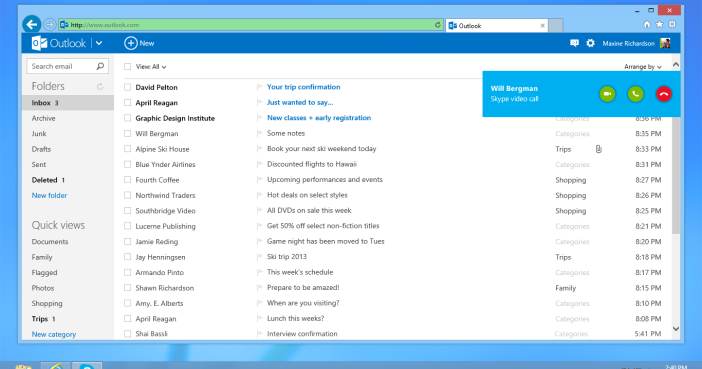Tick the Lucerne Publishing checkbox
This screenshot has height=369, width=702.
pyautogui.click(x=128, y=226)
